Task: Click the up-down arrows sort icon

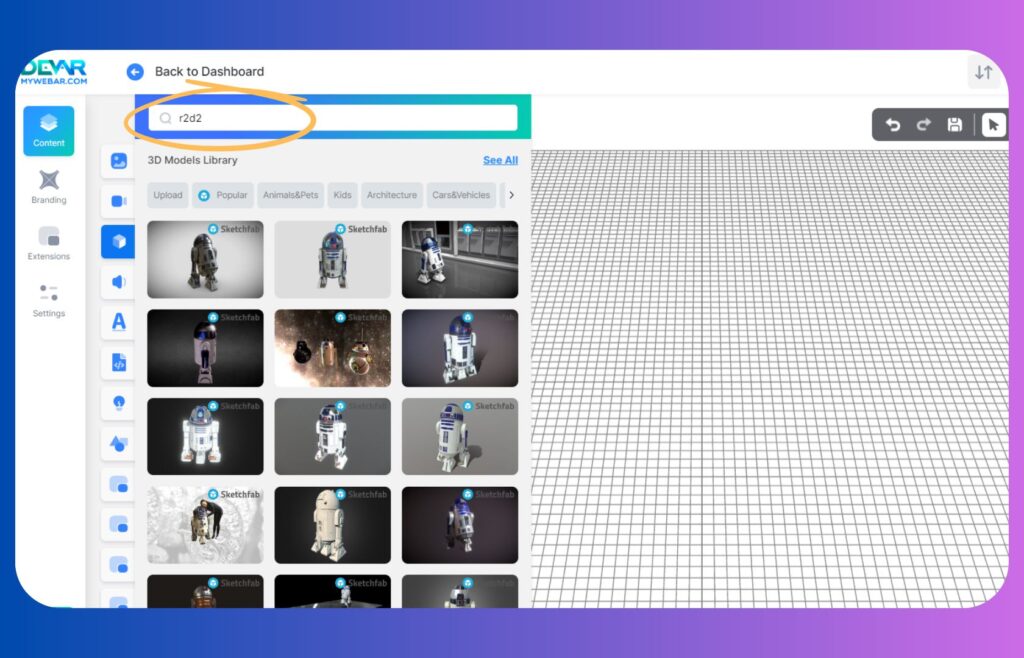Action: [x=984, y=73]
